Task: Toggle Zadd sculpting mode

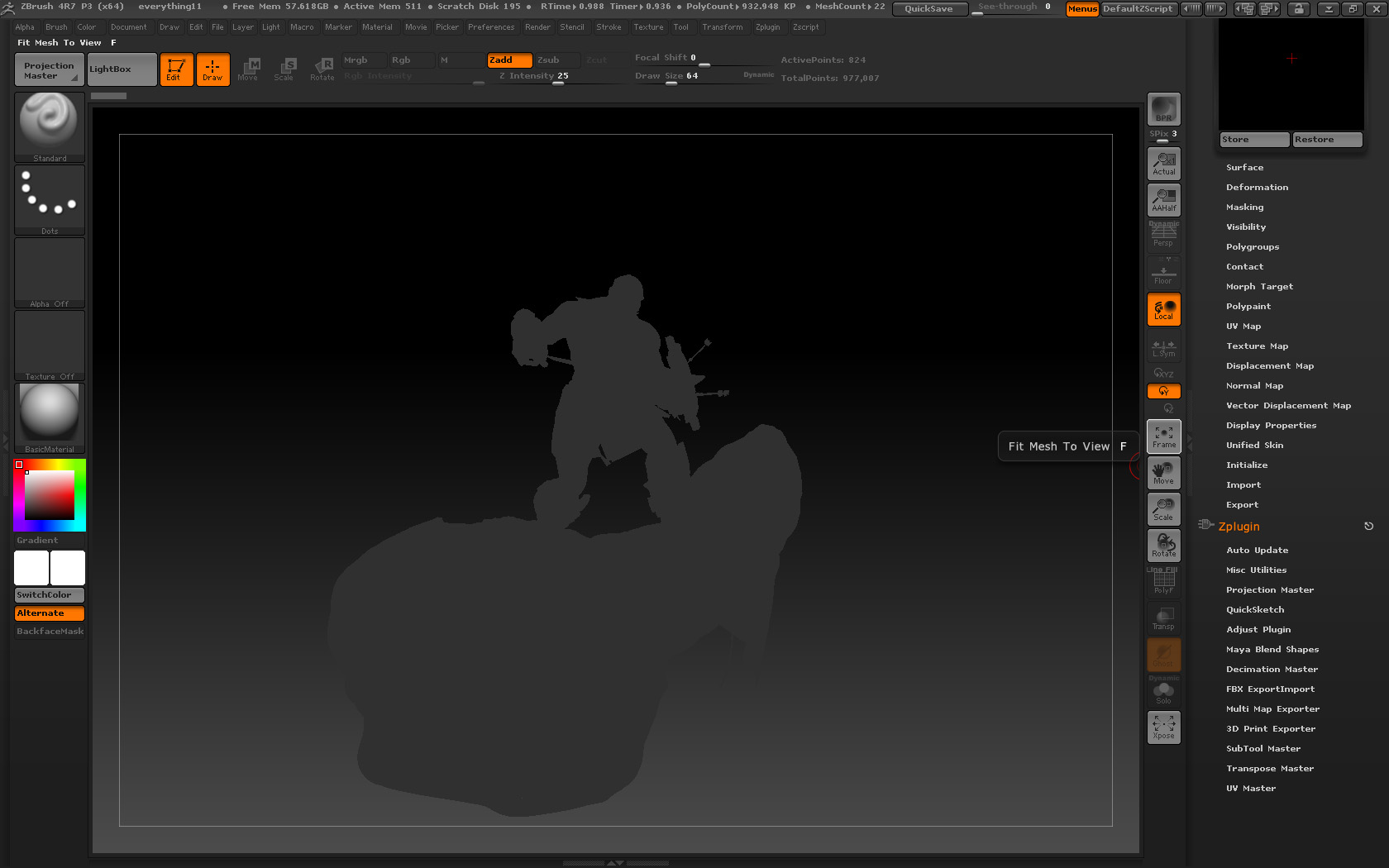Action: pos(508,60)
